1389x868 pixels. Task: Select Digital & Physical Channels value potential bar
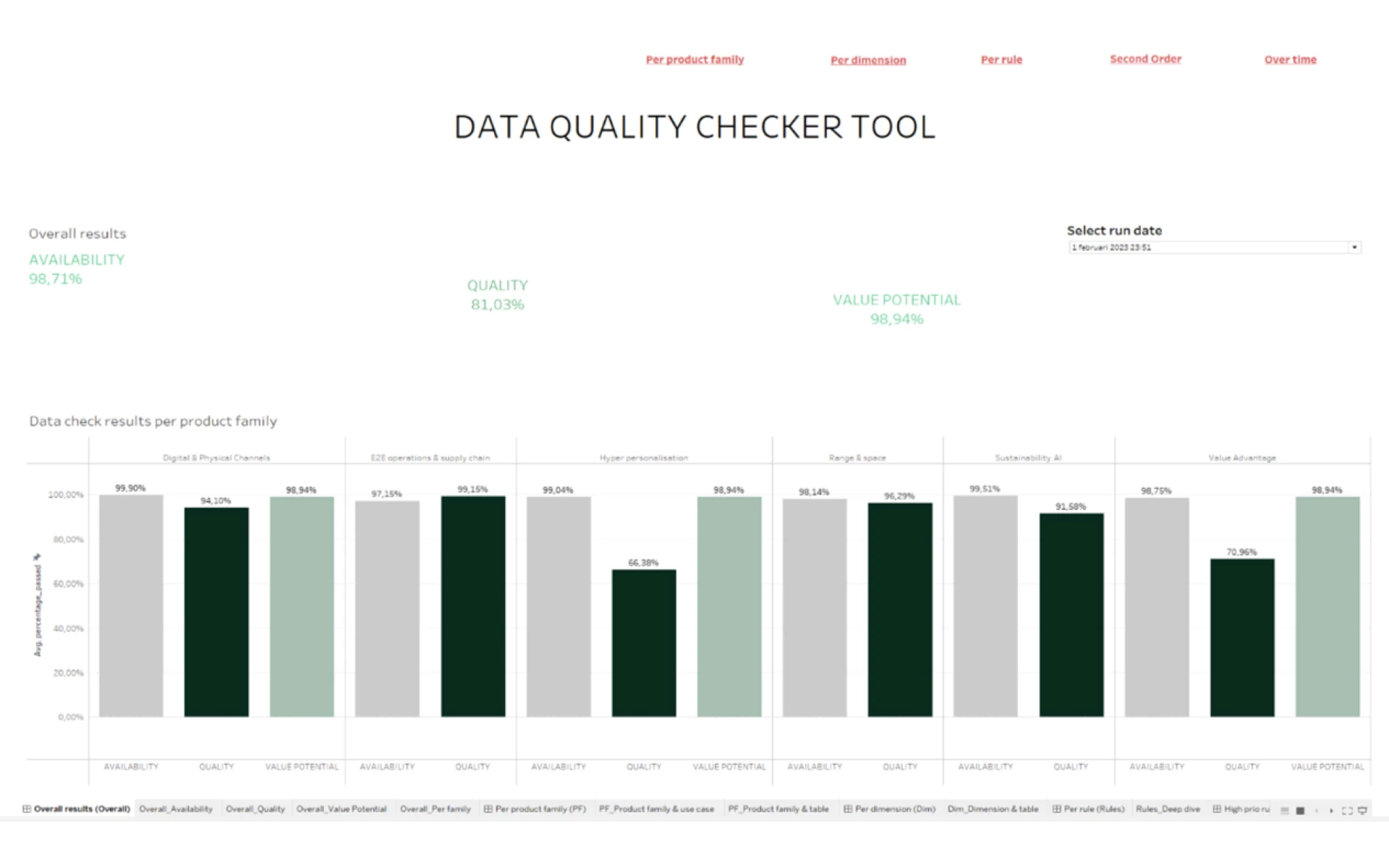[302, 607]
